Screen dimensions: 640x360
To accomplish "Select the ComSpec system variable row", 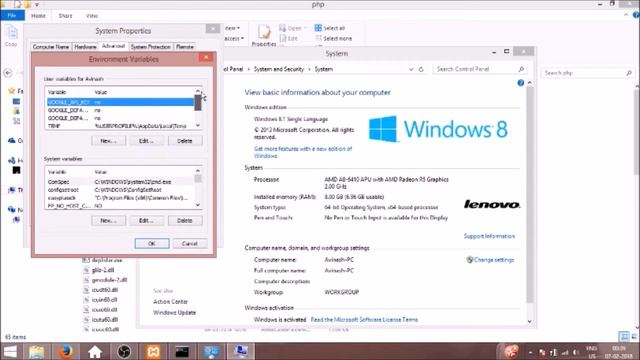I will pos(120,182).
